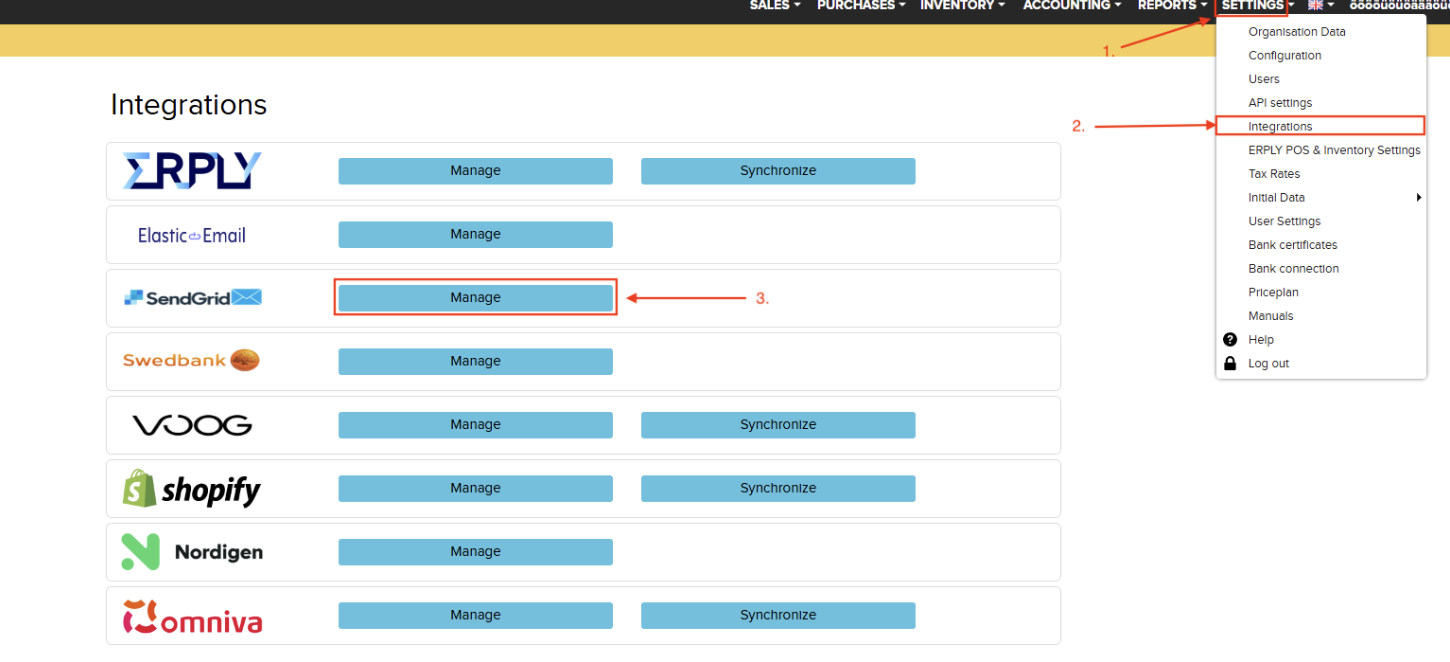Click the Shopify bag logo
The width and height of the screenshot is (1450, 662).
[x=140, y=489]
